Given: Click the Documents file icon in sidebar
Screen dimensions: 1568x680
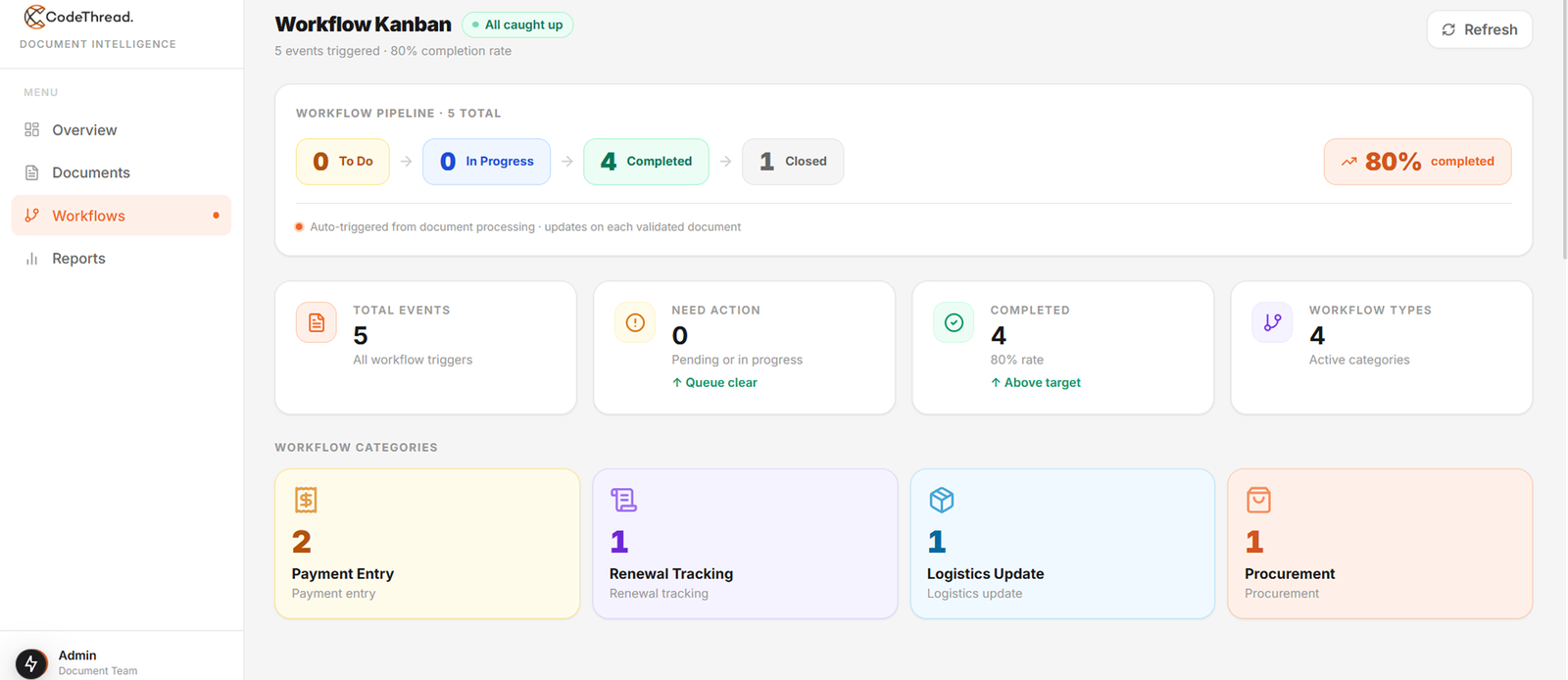Looking at the screenshot, I should coord(32,172).
